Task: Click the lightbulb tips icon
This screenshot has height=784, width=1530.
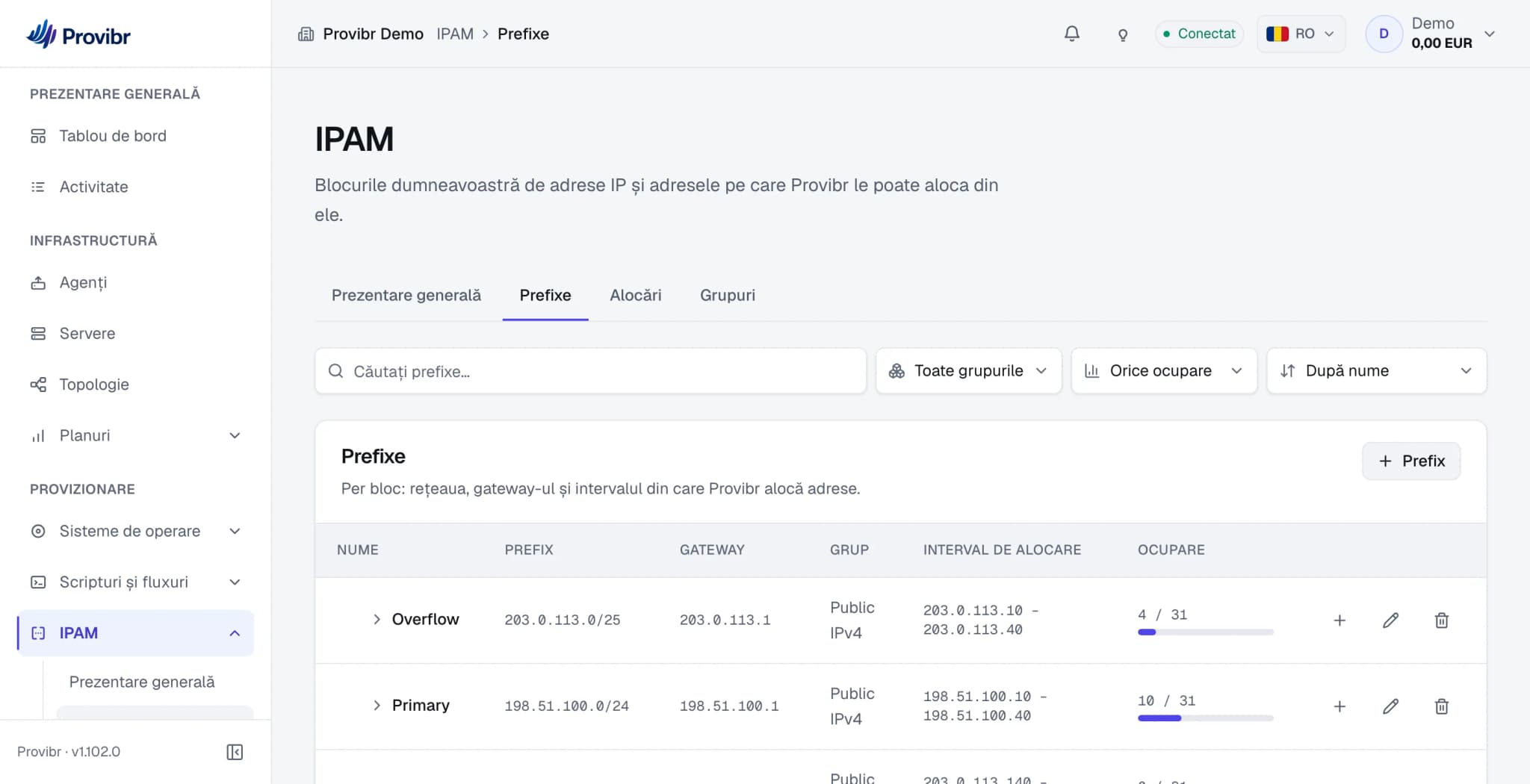Action: pyautogui.click(x=1122, y=34)
